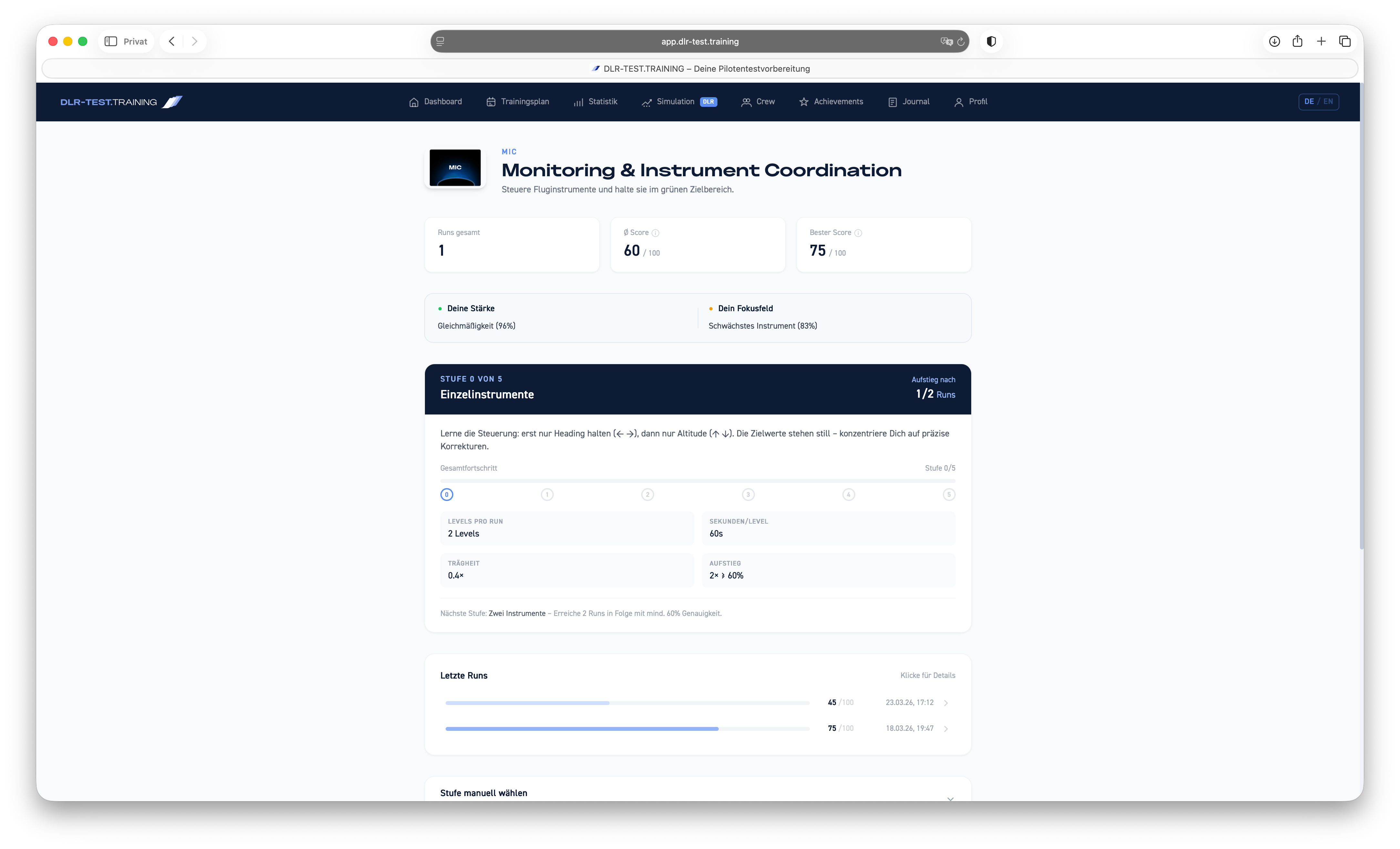Select stage 5 on the progress stepper

(950, 494)
